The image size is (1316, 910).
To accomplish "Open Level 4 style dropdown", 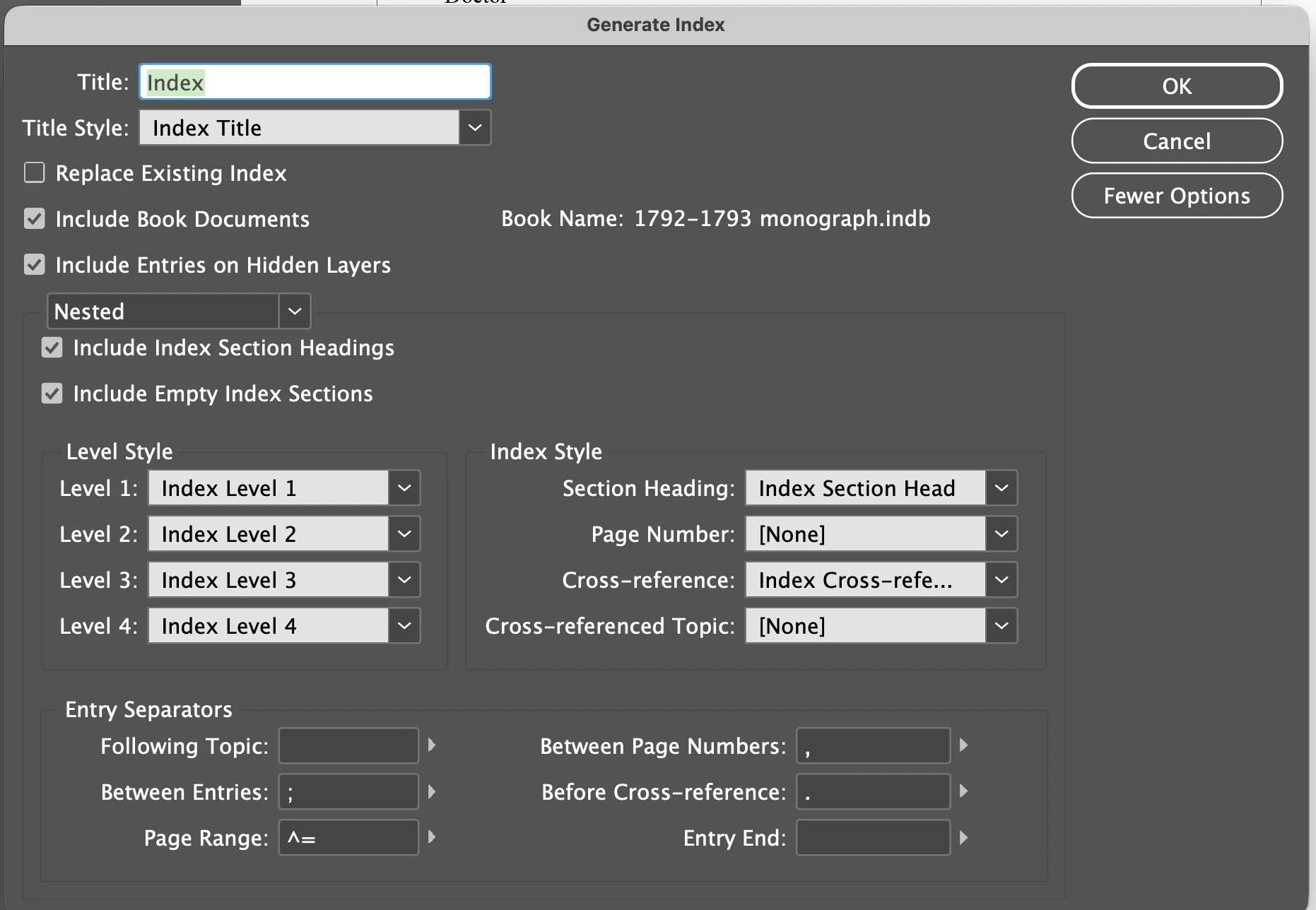I will [284, 626].
